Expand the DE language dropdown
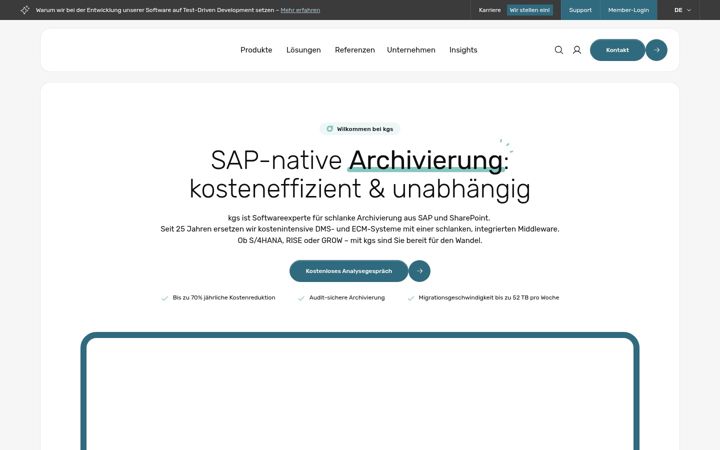Screen dimensions: 720x450 682,10
